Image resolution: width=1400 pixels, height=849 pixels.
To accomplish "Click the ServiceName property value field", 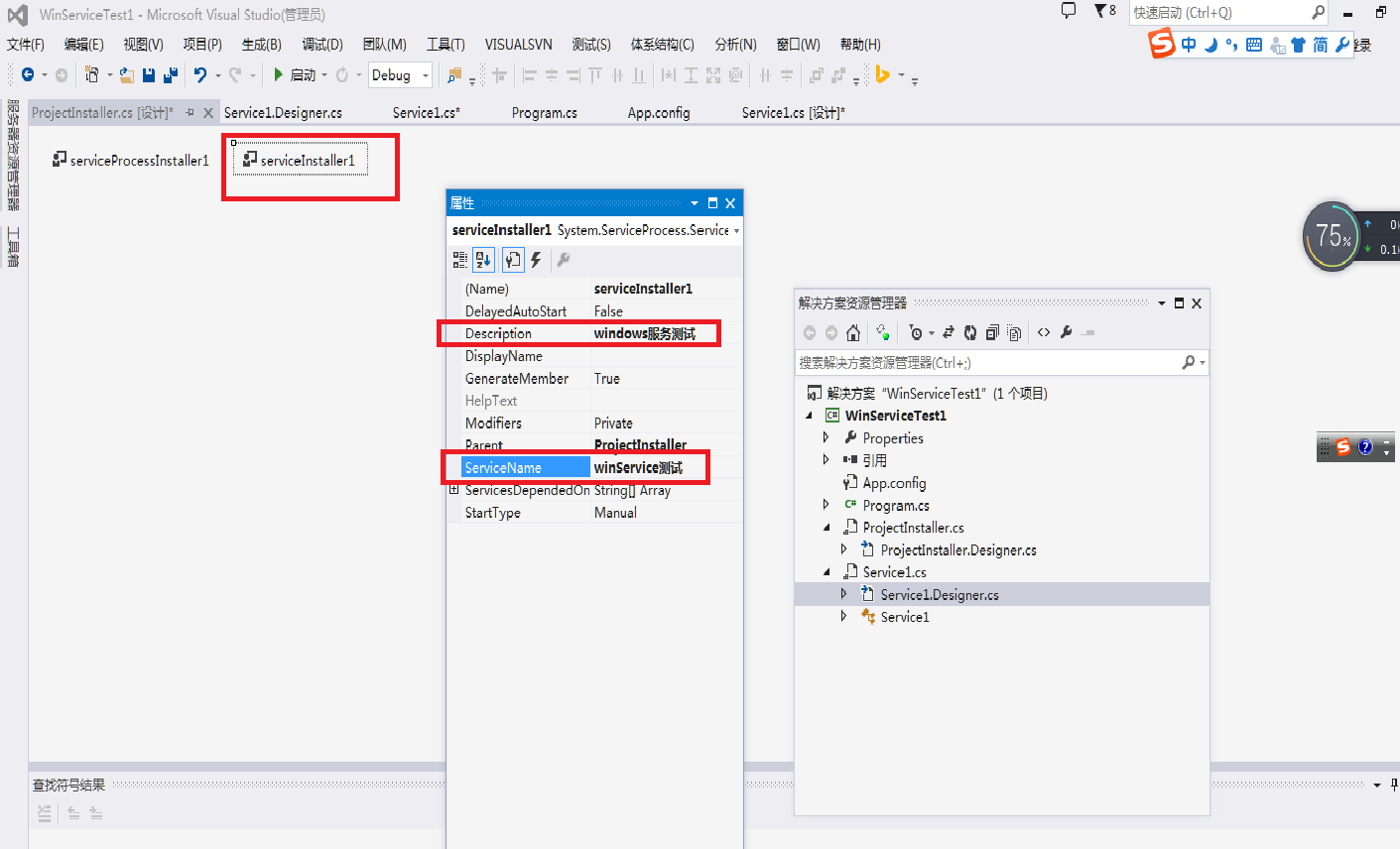I will click(x=666, y=468).
